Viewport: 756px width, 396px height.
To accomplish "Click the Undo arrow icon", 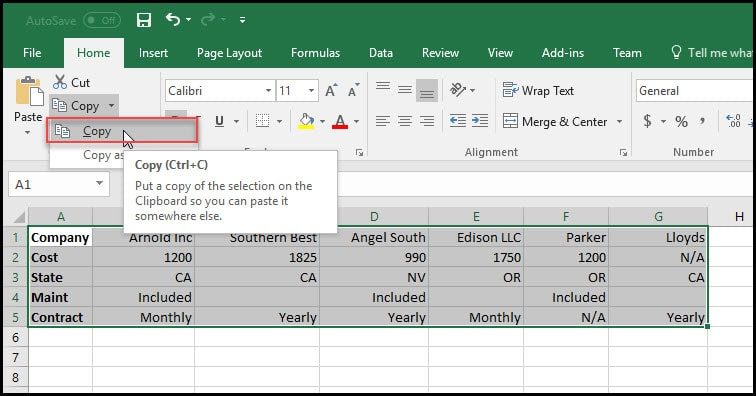I will click(x=173, y=19).
